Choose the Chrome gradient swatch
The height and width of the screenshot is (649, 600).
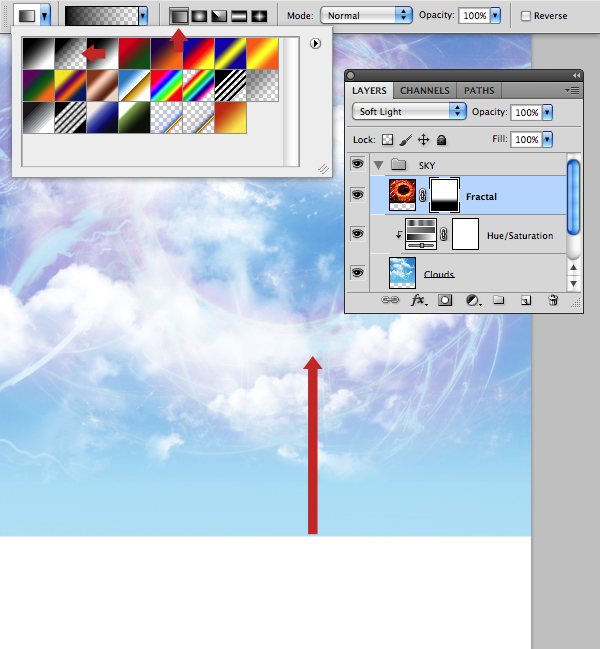click(134, 86)
